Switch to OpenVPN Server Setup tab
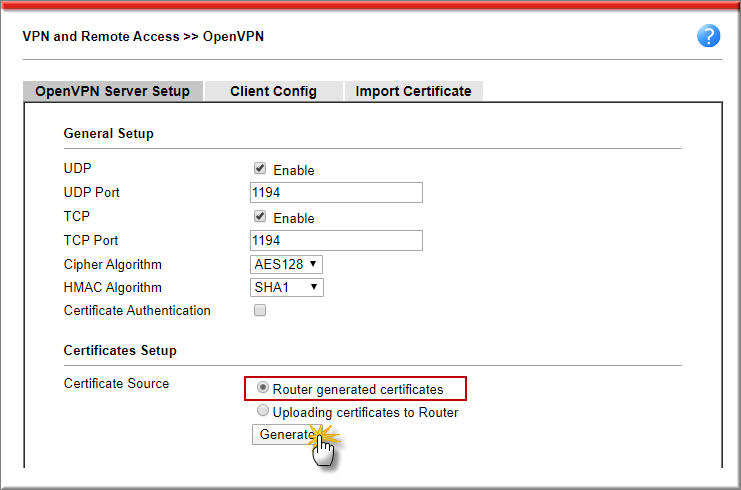 click(x=113, y=91)
